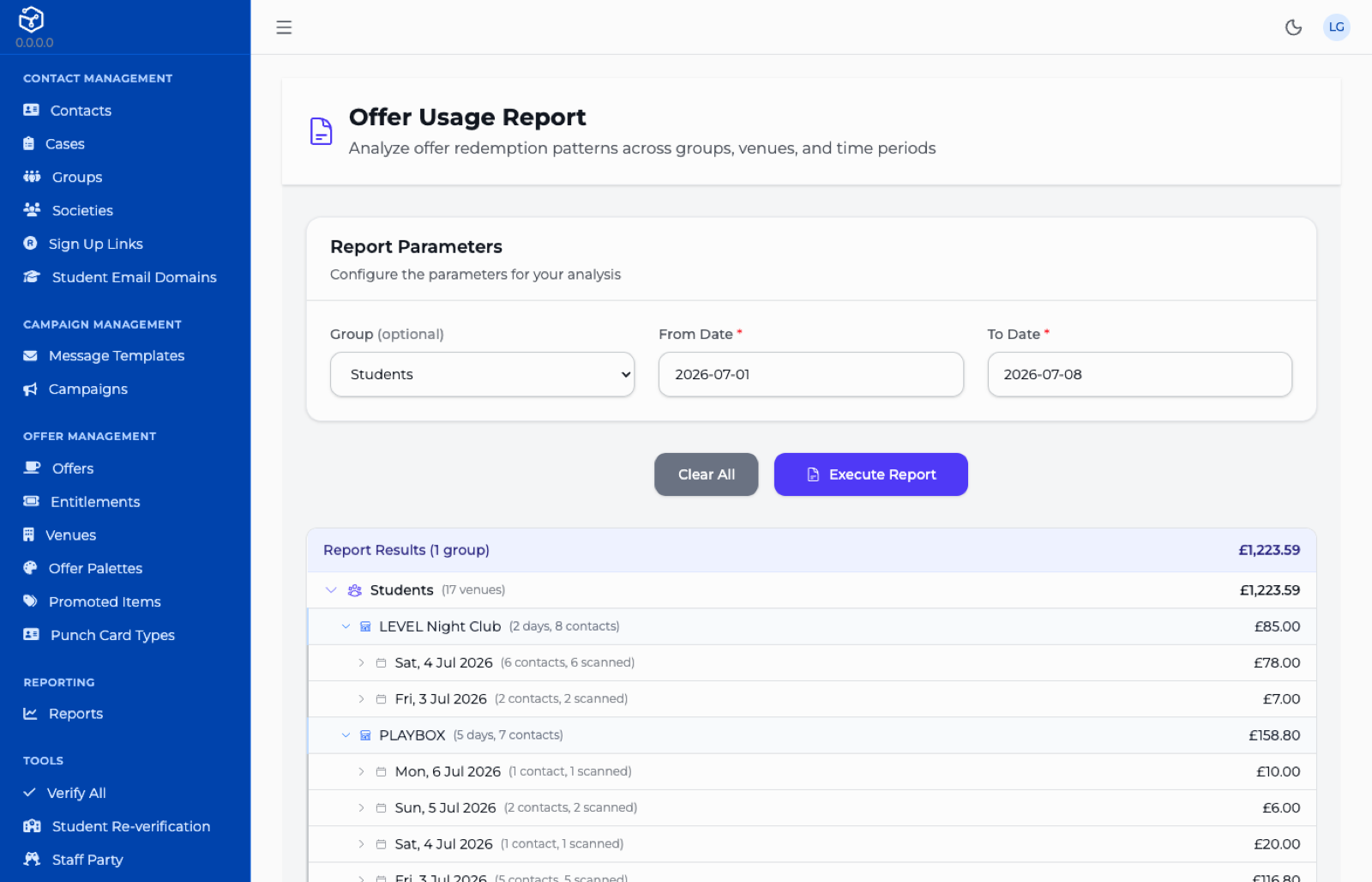
Task: Toggle the sidebar with the hamburger icon
Action: [x=284, y=27]
